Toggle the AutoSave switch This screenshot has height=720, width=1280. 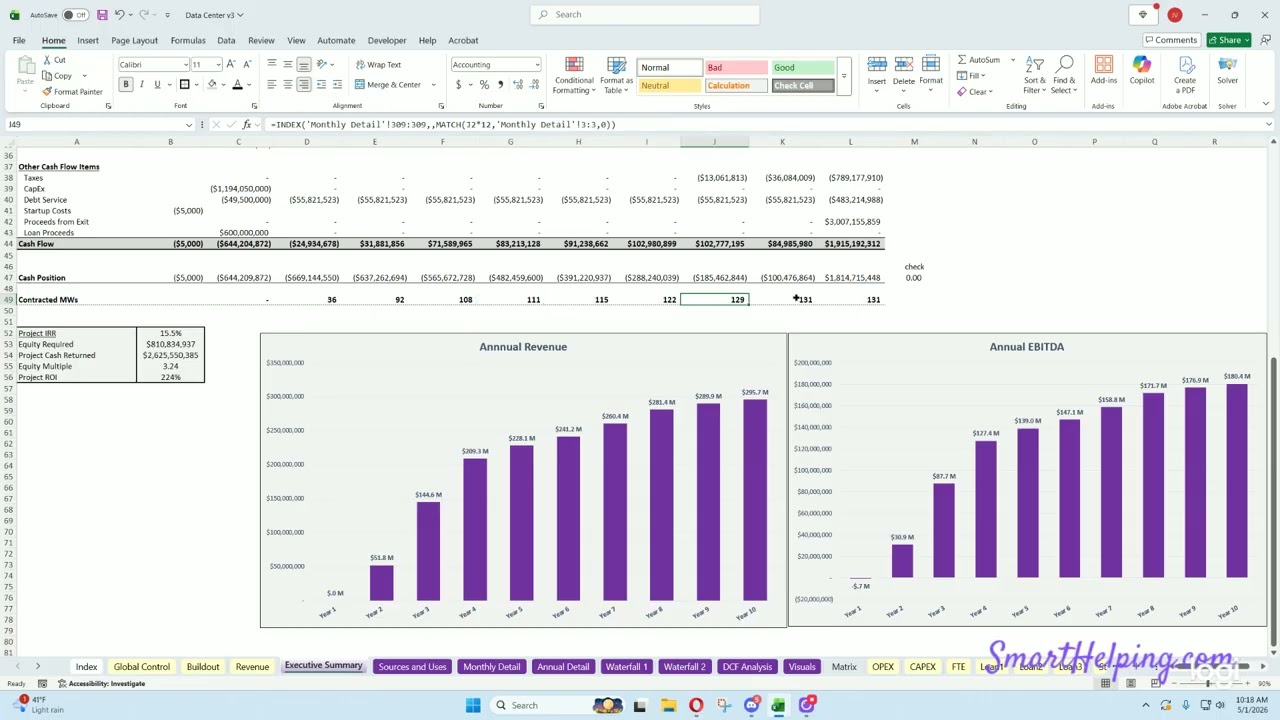[75, 15]
